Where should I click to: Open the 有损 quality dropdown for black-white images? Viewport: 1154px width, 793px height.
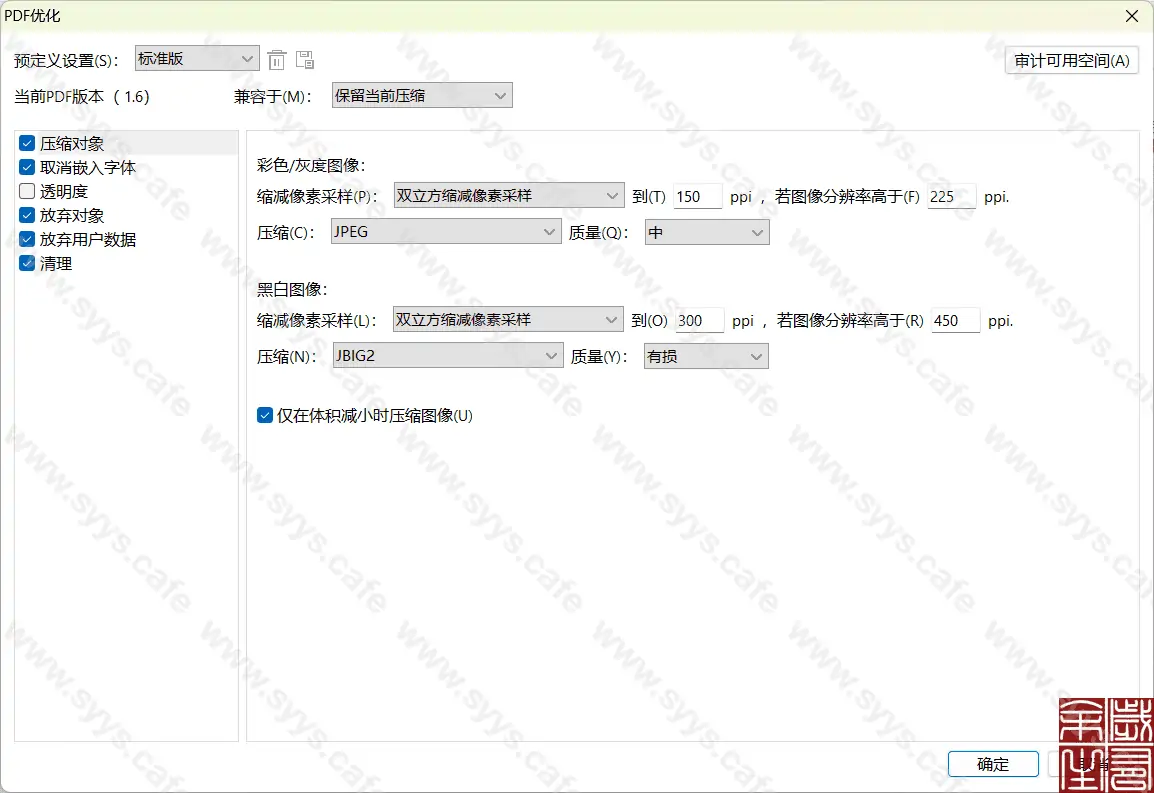point(705,355)
